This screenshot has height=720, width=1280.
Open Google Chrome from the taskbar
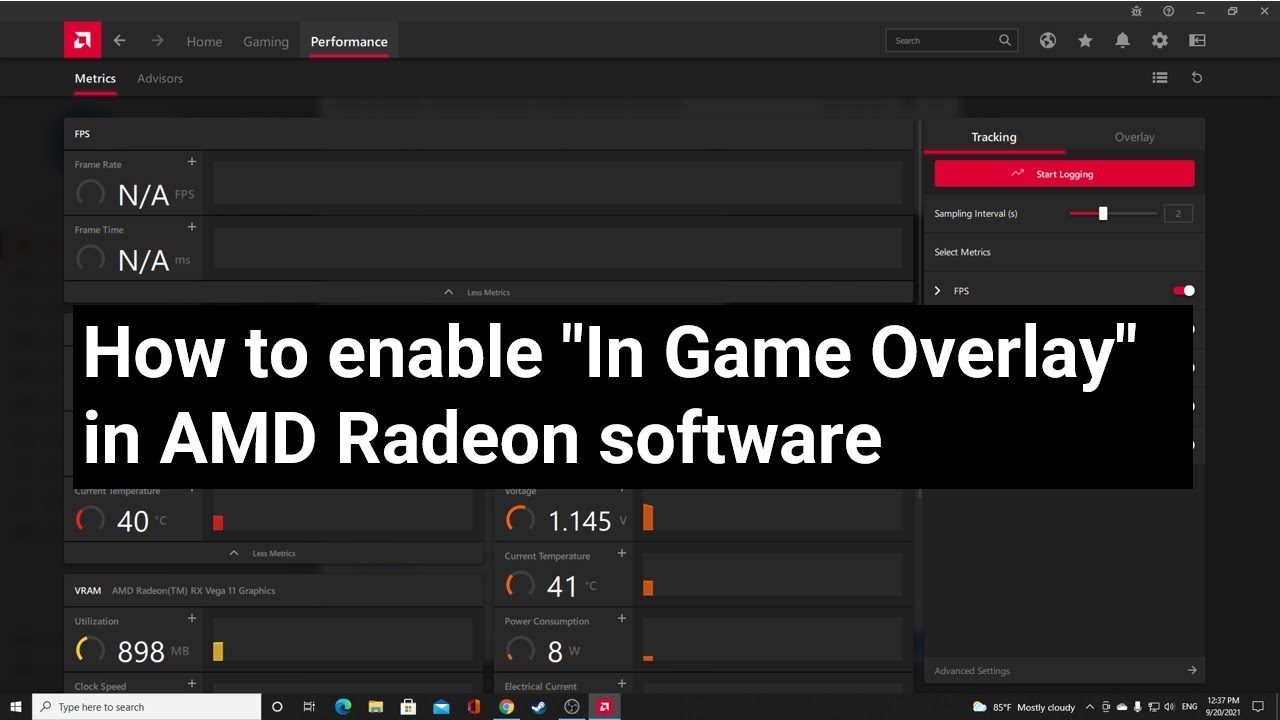pos(507,707)
